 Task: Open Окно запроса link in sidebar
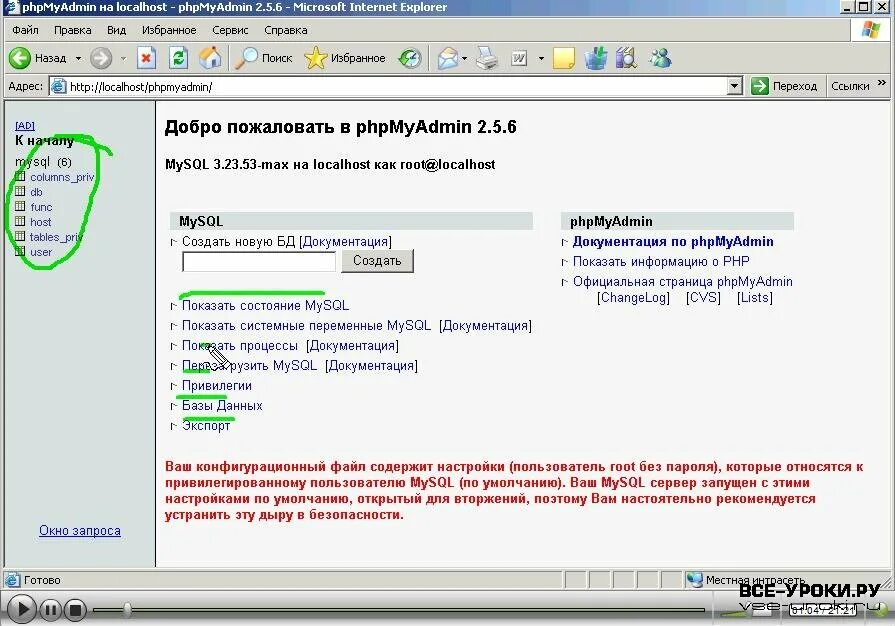[80, 531]
